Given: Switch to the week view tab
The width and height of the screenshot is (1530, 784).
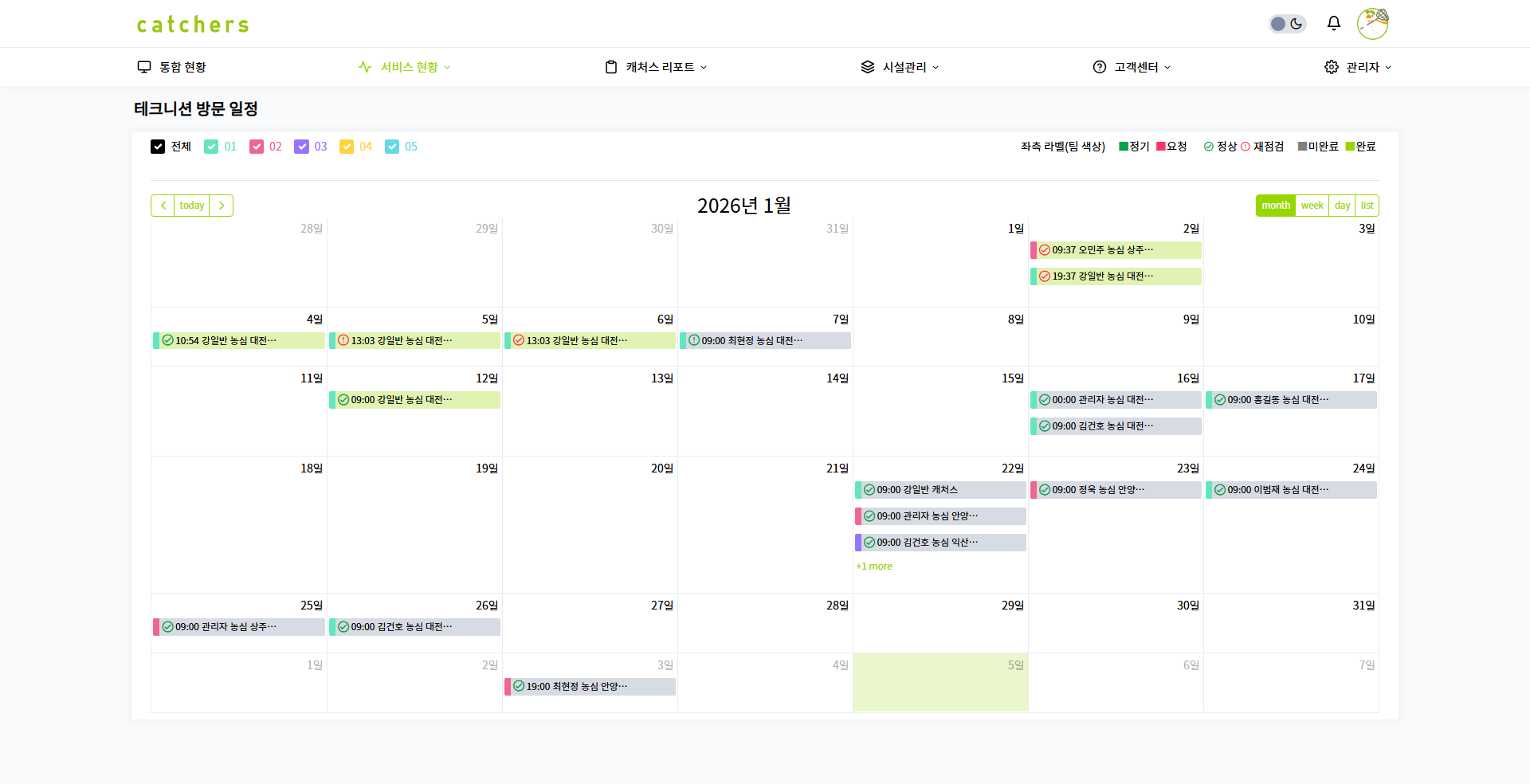Looking at the screenshot, I should (x=1312, y=206).
